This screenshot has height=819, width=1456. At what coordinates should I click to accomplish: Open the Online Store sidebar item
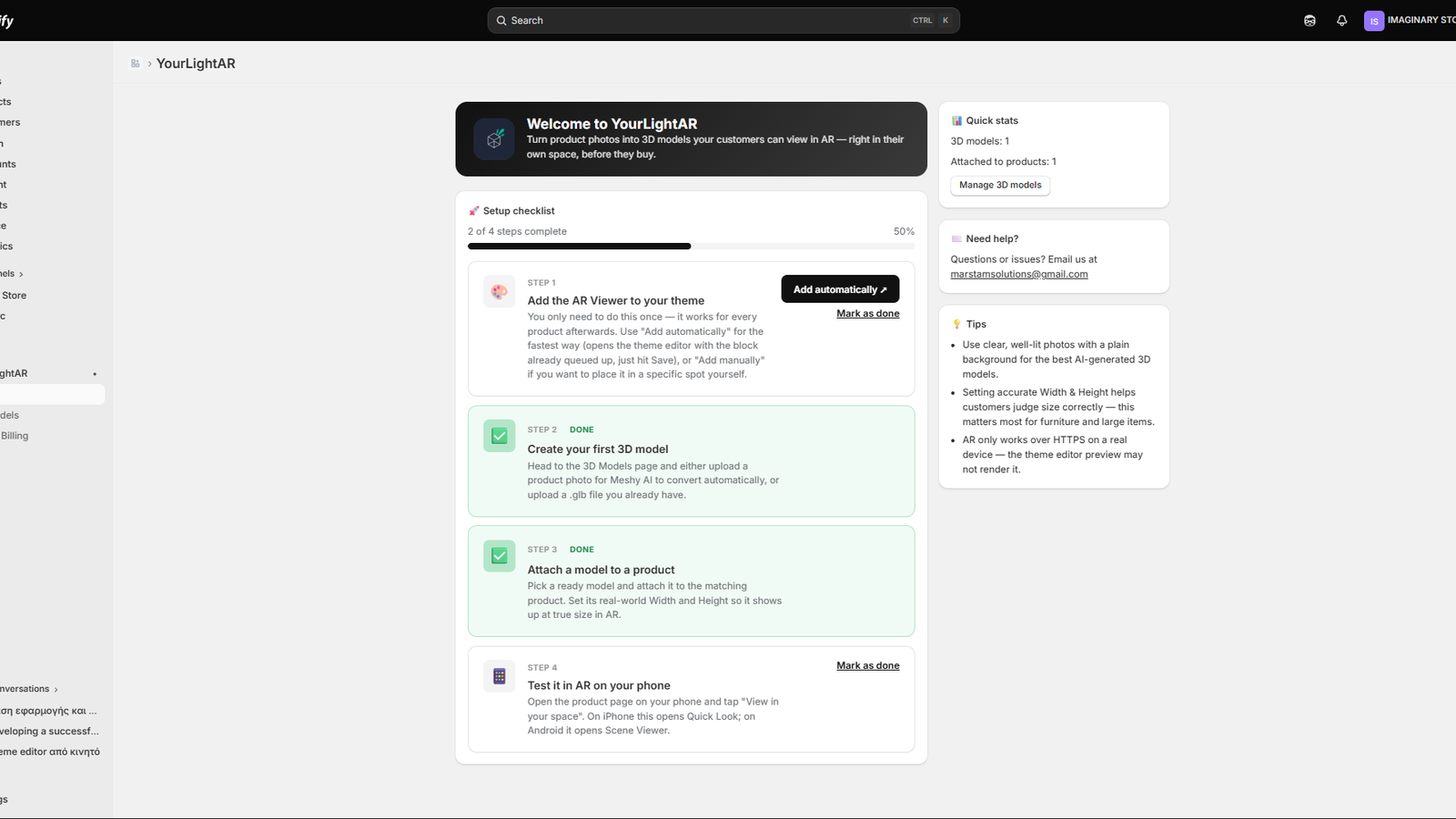click(x=14, y=296)
